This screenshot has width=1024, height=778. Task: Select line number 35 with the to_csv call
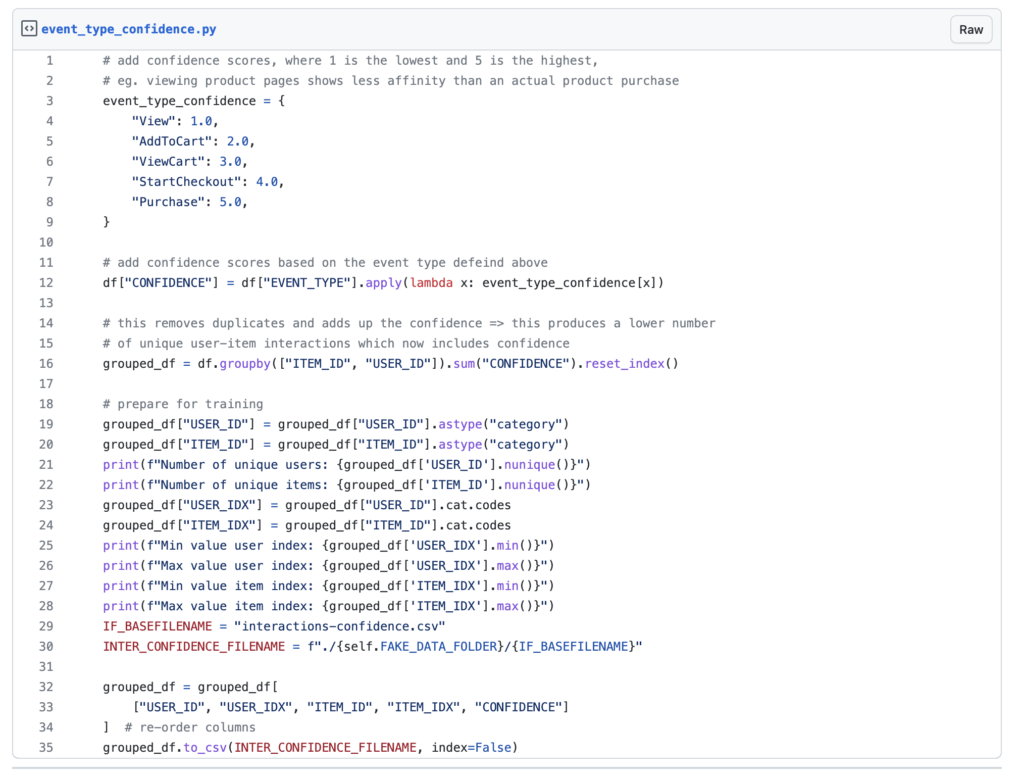[46, 747]
